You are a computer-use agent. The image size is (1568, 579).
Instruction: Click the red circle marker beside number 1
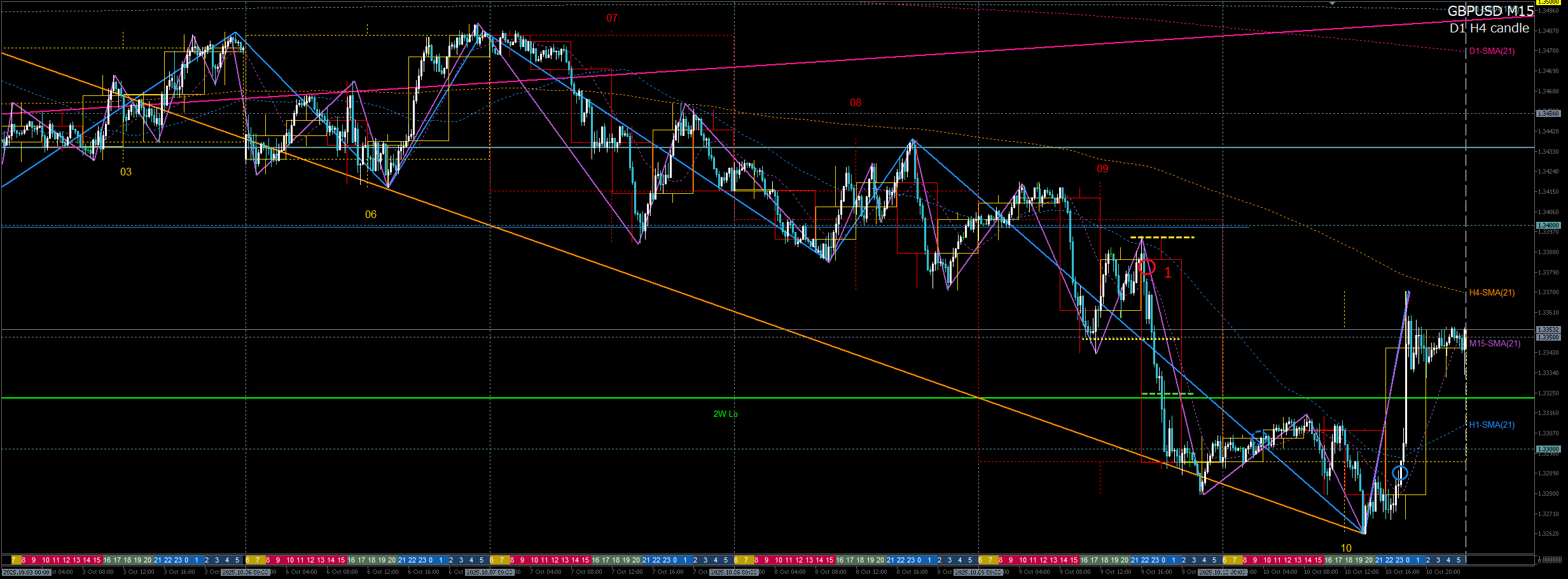tap(1146, 267)
